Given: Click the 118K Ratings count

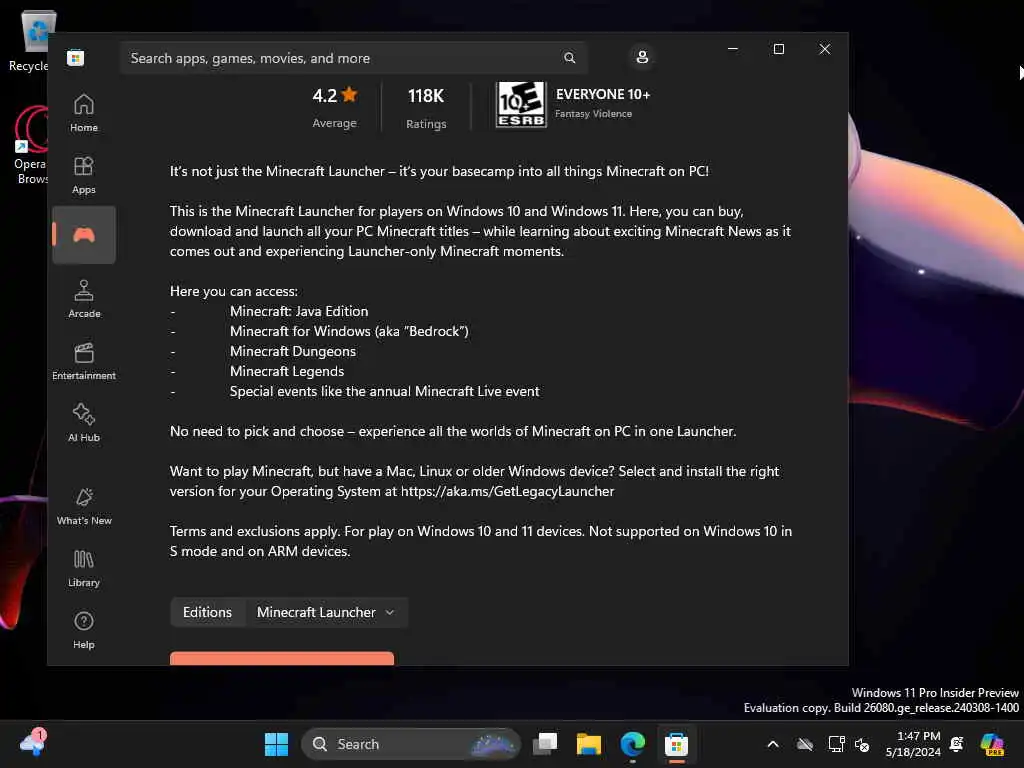Looking at the screenshot, I should point(426,108).
